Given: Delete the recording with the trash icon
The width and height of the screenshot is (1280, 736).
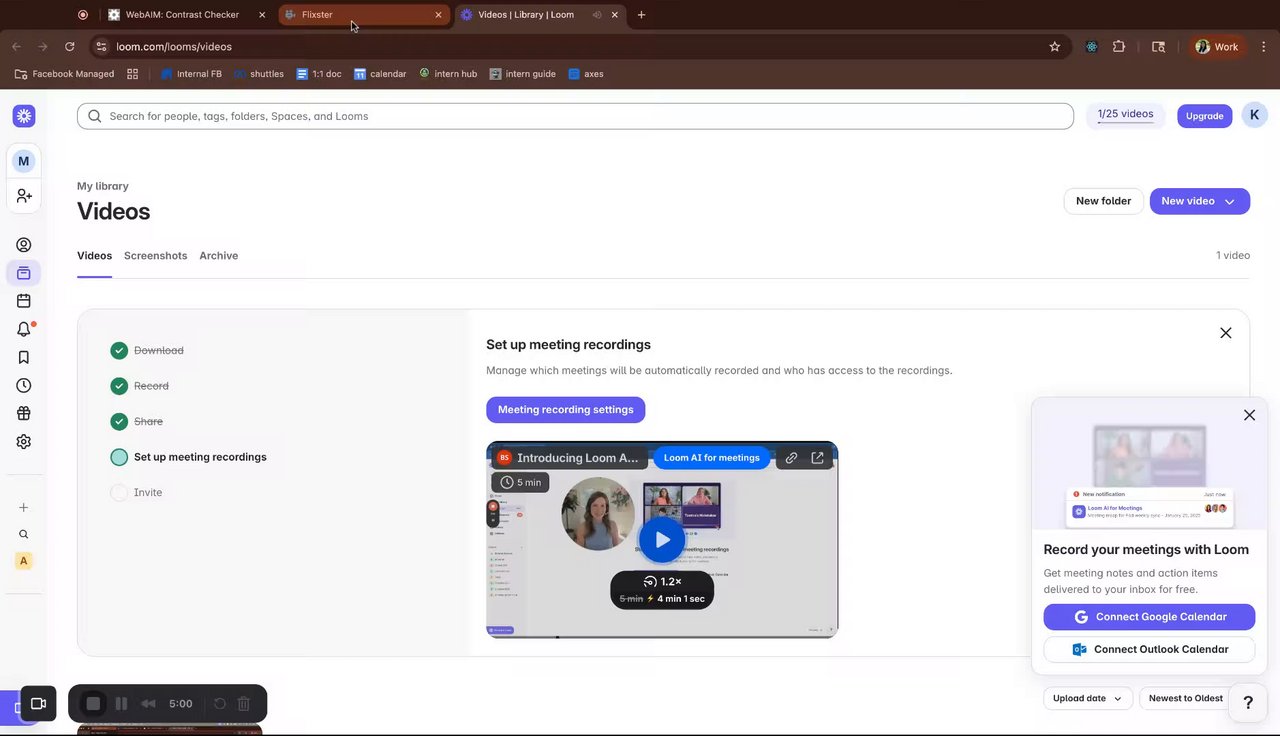Looking at the screenshot, I should click(244, 704).
